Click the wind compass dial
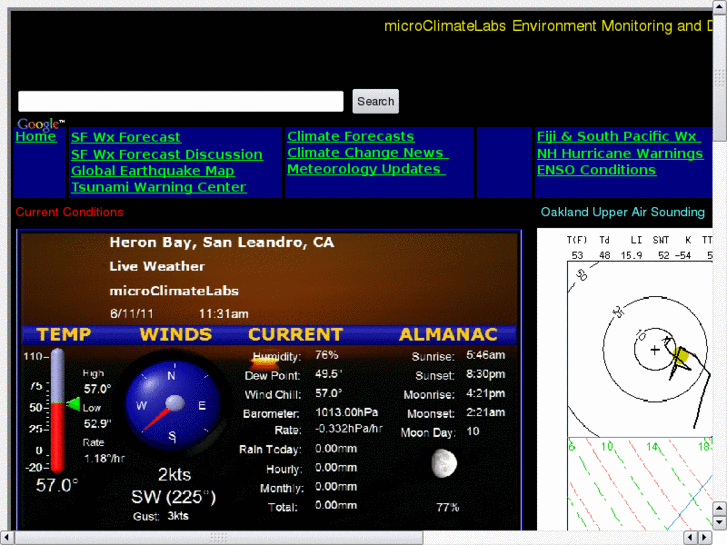The image size is (727, 545). [173, 405]
